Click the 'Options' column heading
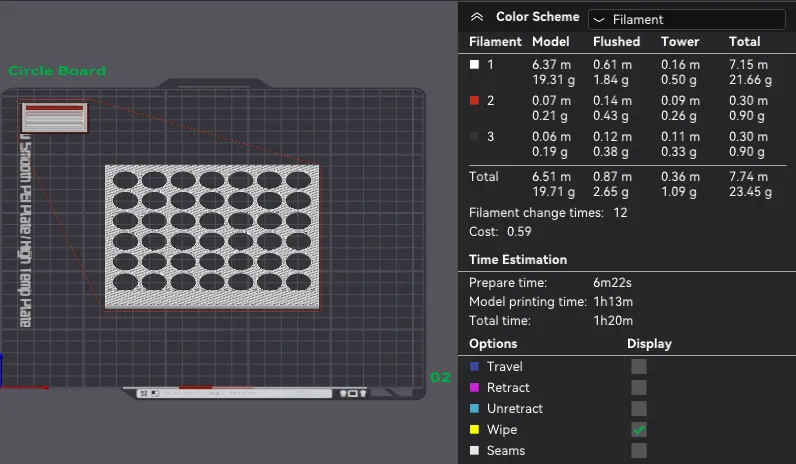The width and height of the screenshot is (796, 464). tap(493, 344)
